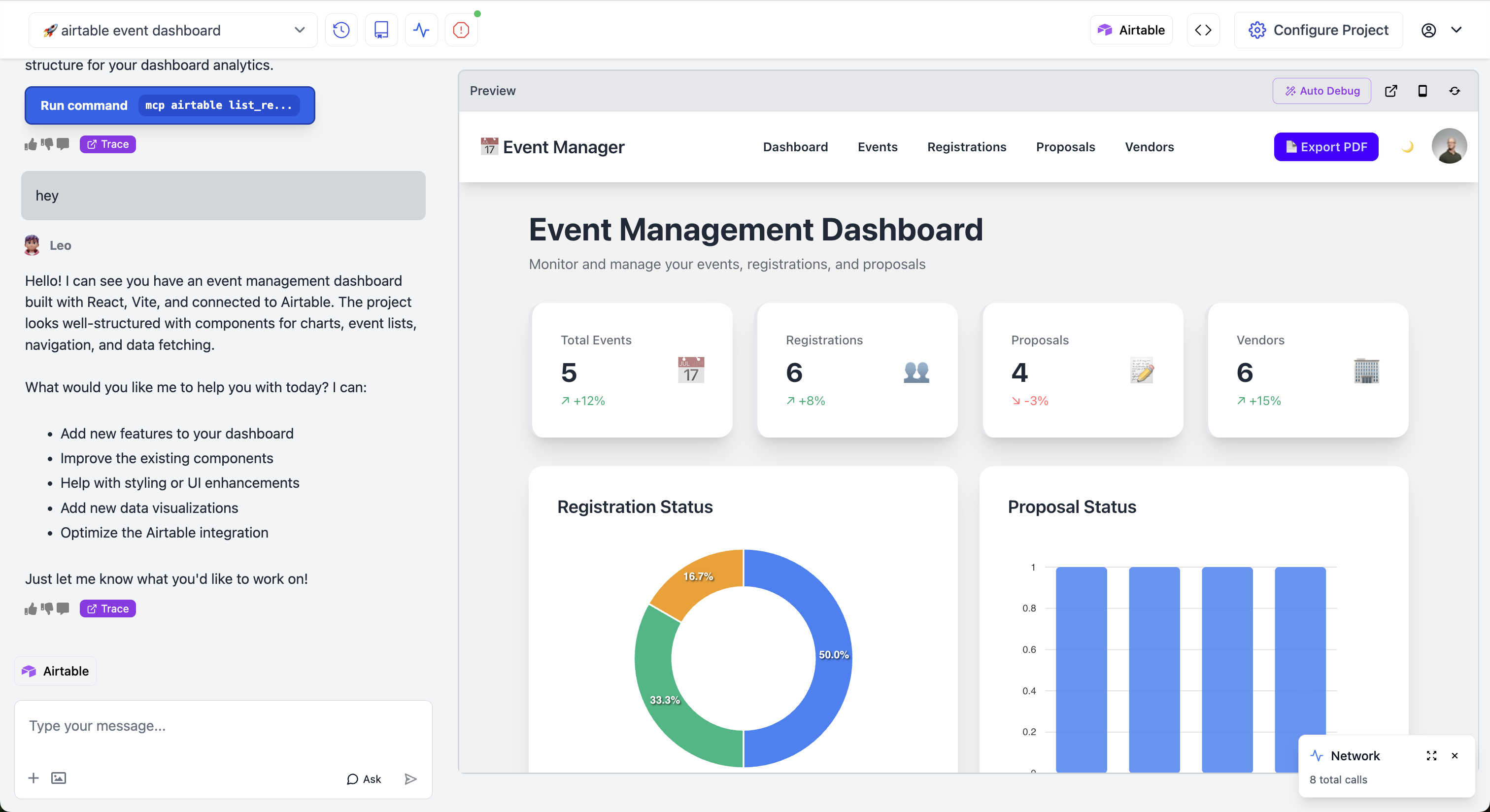Open the Registrations nav tab
This screenshot has height=812, width=1490.
point(967,147)
